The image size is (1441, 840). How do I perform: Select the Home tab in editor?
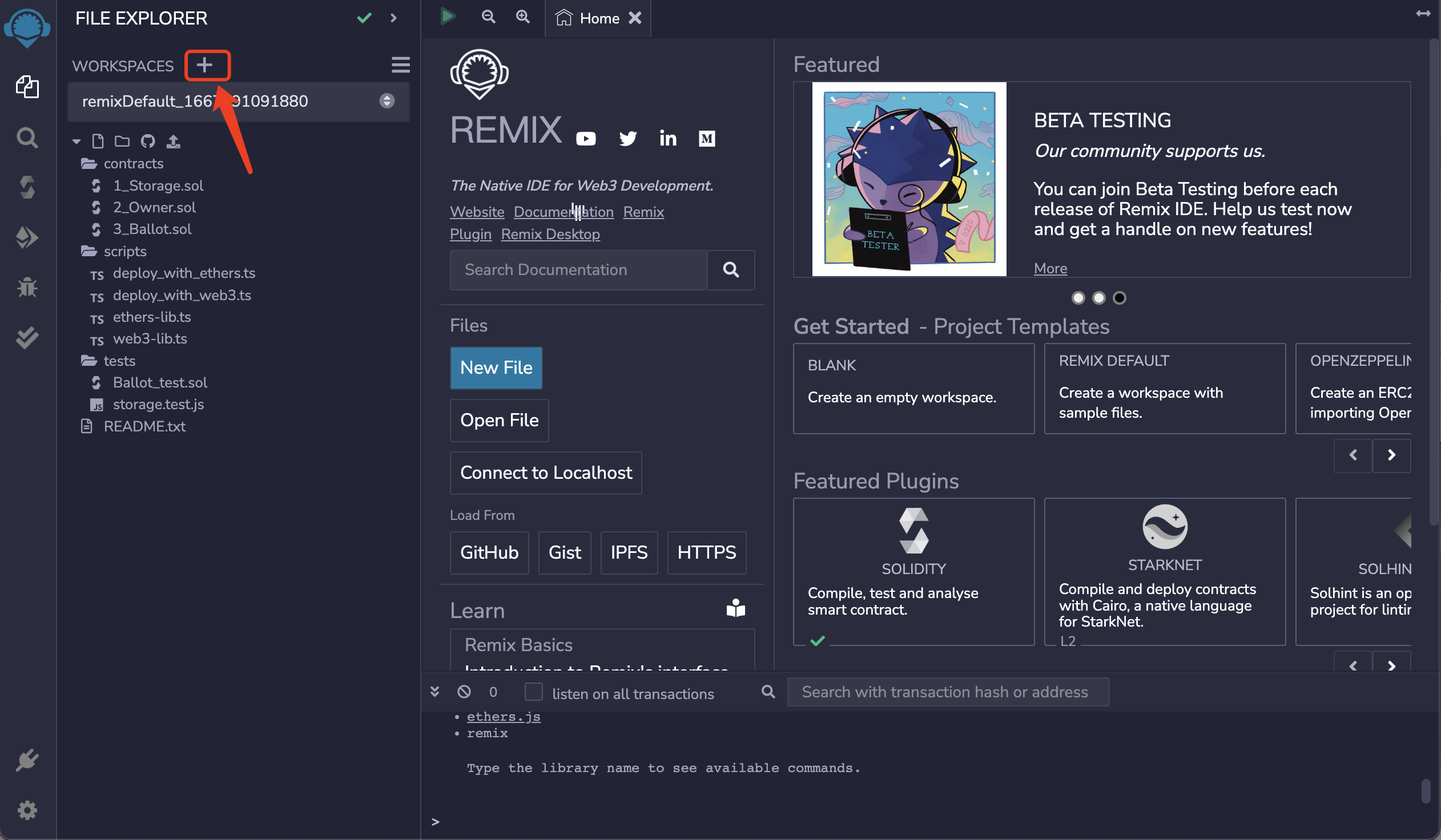(598, 18)
